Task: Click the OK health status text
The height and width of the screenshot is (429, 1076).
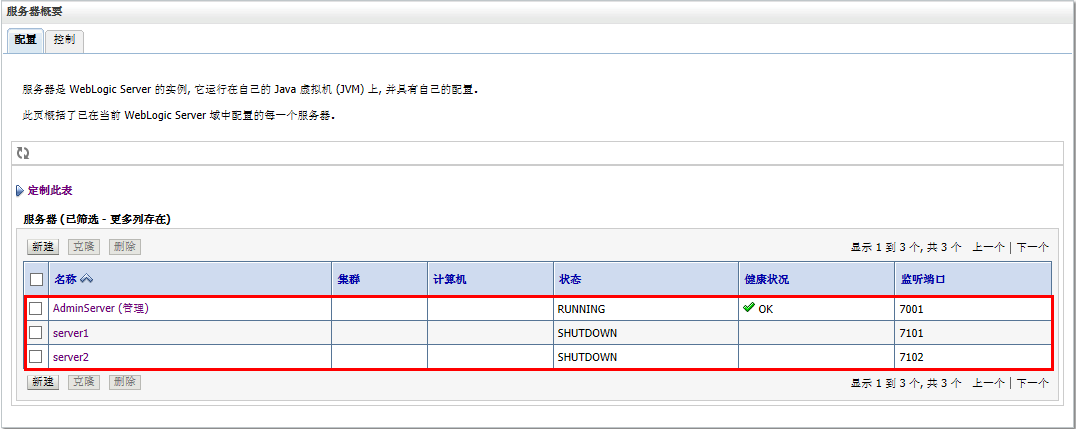Action: (765, 309)
